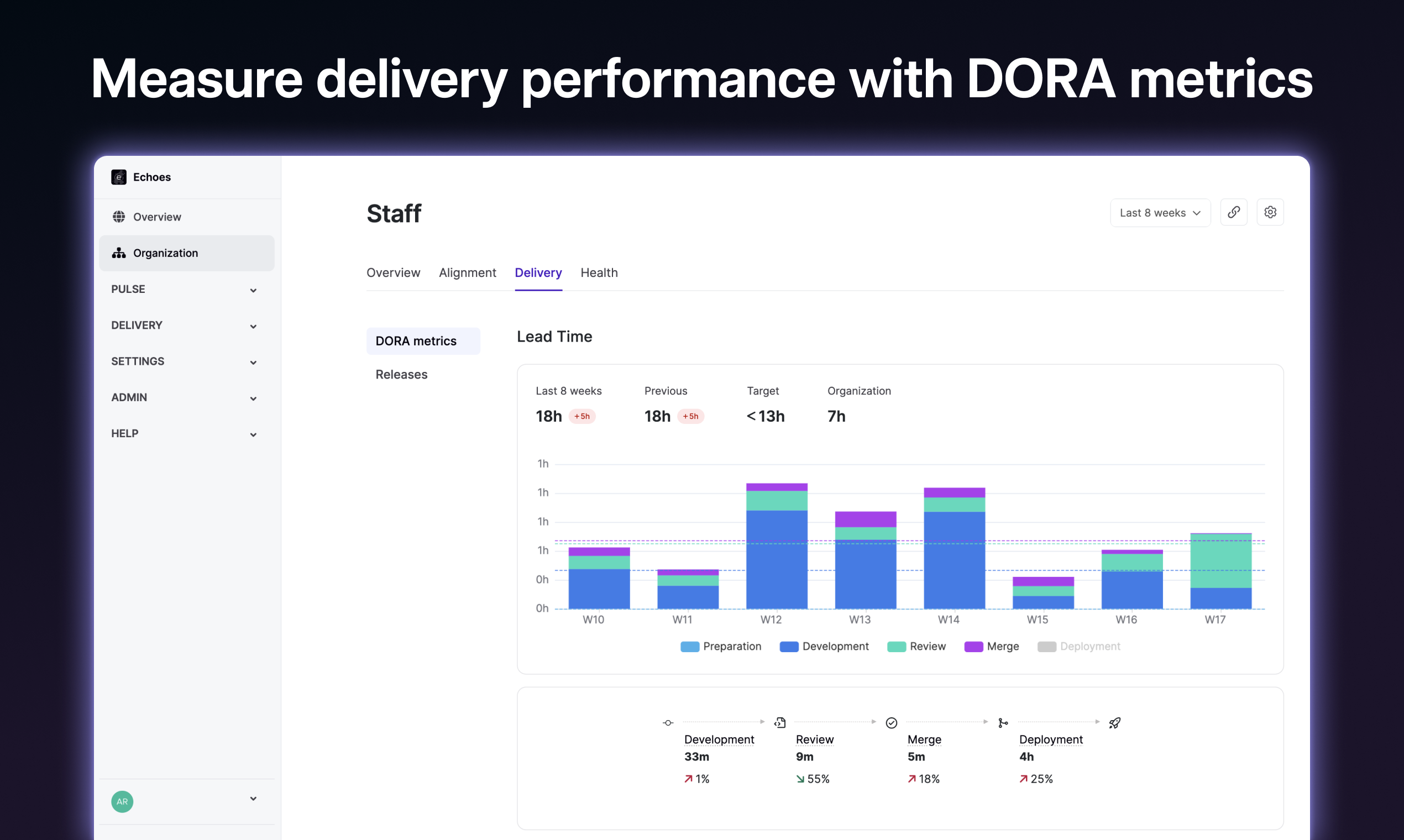This screenshot has width=1404, height=840.
Task: Click the review checkmark circle icon
Action: (891, 723)
